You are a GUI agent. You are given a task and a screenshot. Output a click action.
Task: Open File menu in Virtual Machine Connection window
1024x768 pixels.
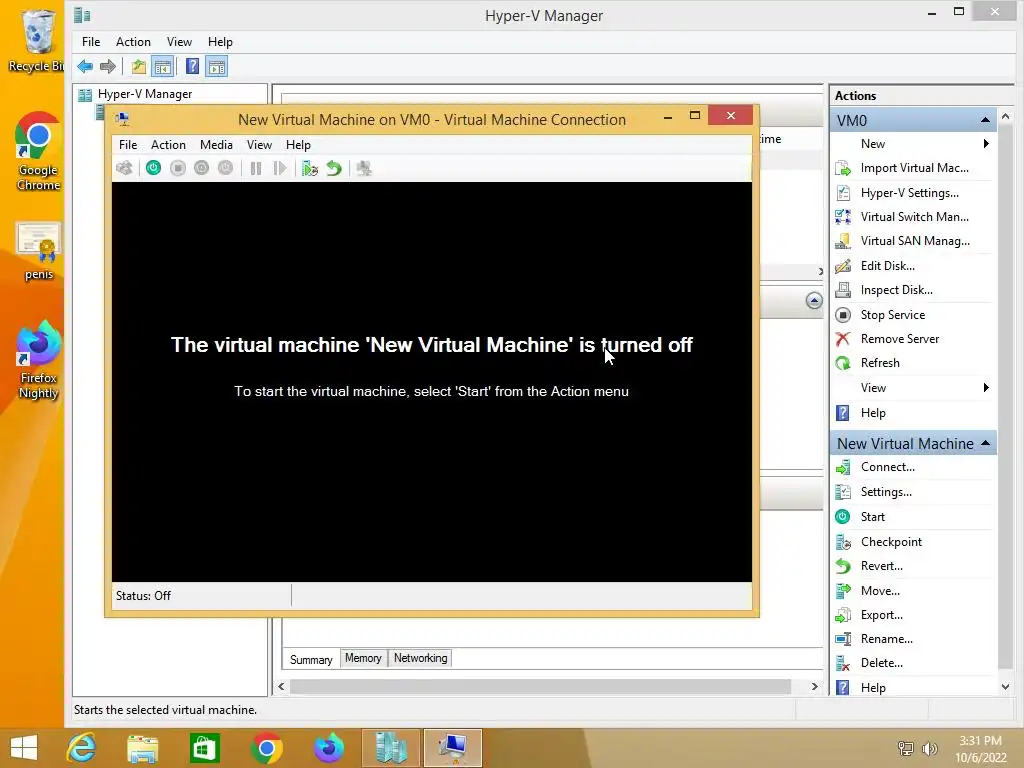[128, 145]
